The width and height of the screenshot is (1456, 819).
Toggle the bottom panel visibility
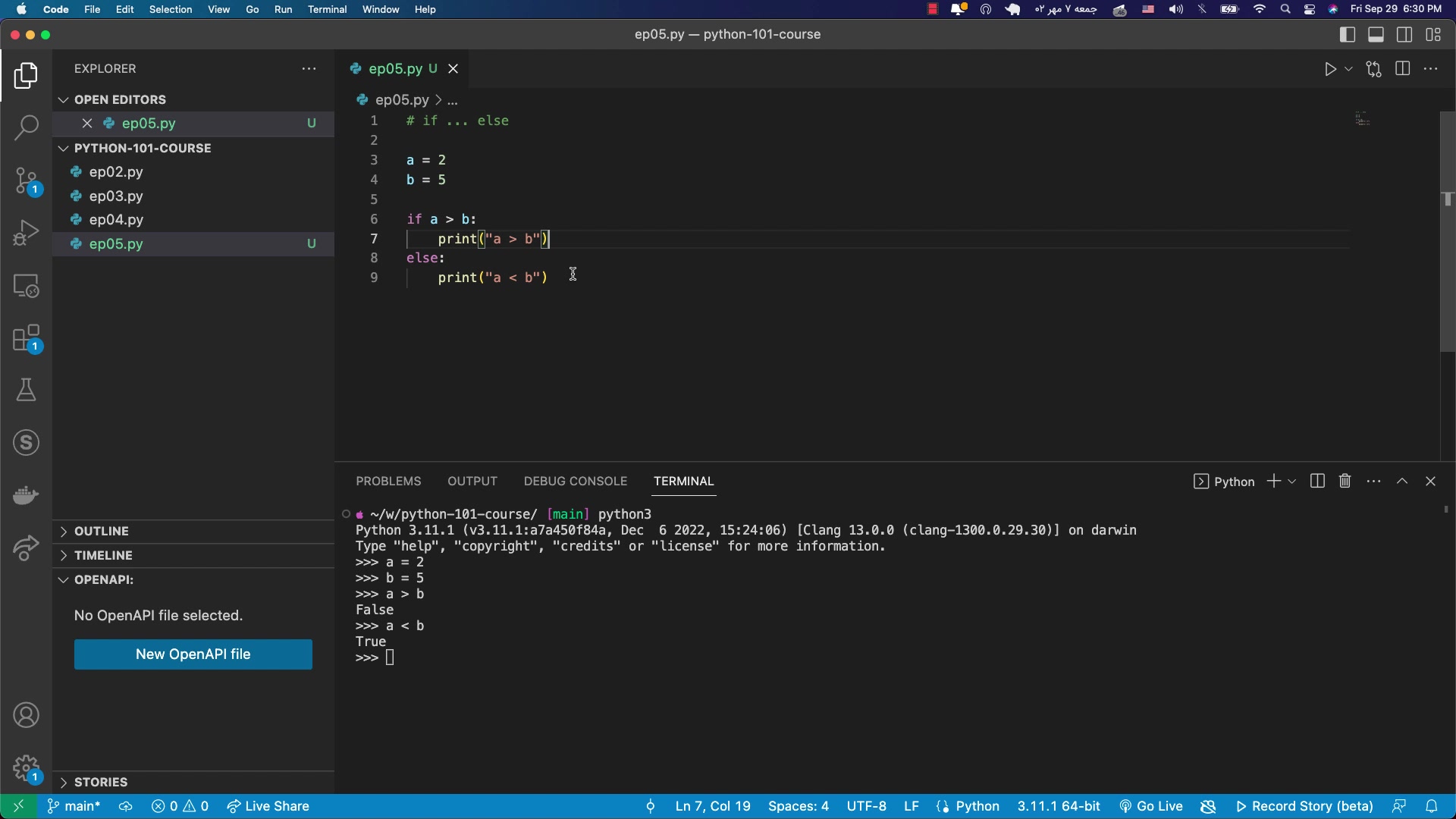[x=1376, y=35]
